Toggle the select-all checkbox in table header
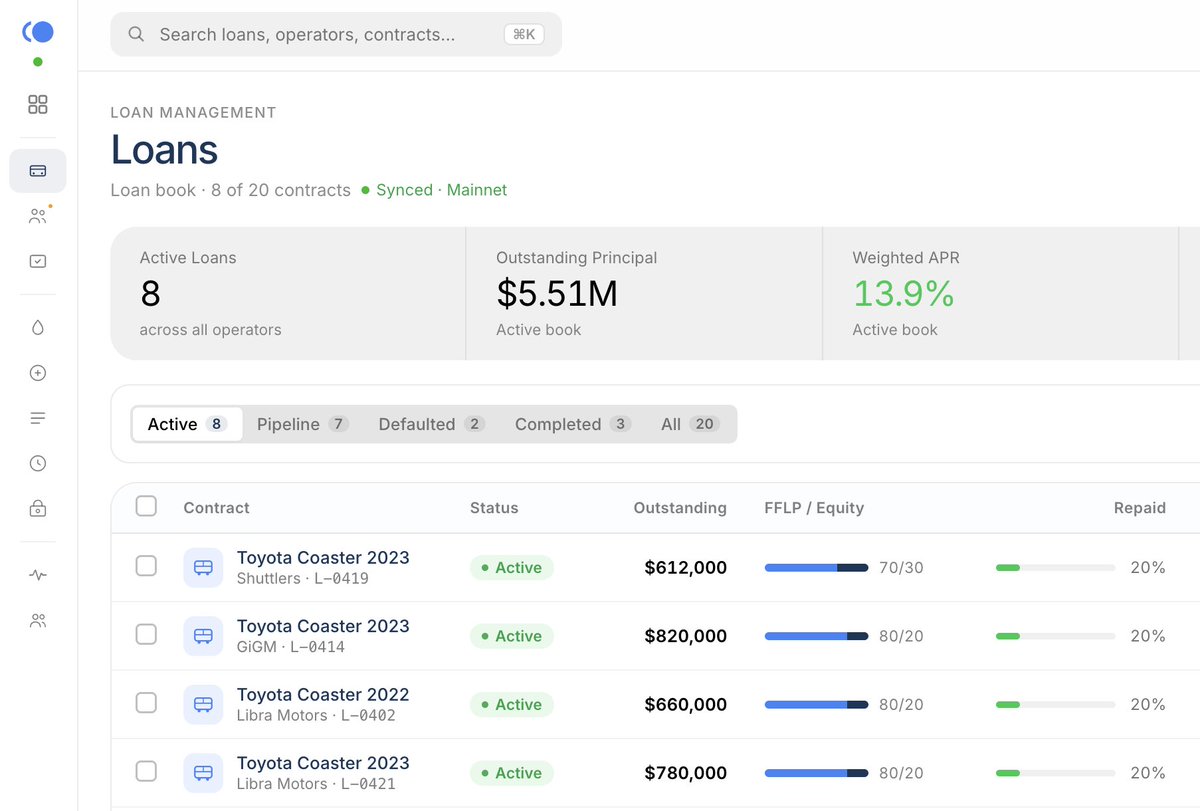This screenshot has width=1200, height=811. tap(146, 506)
